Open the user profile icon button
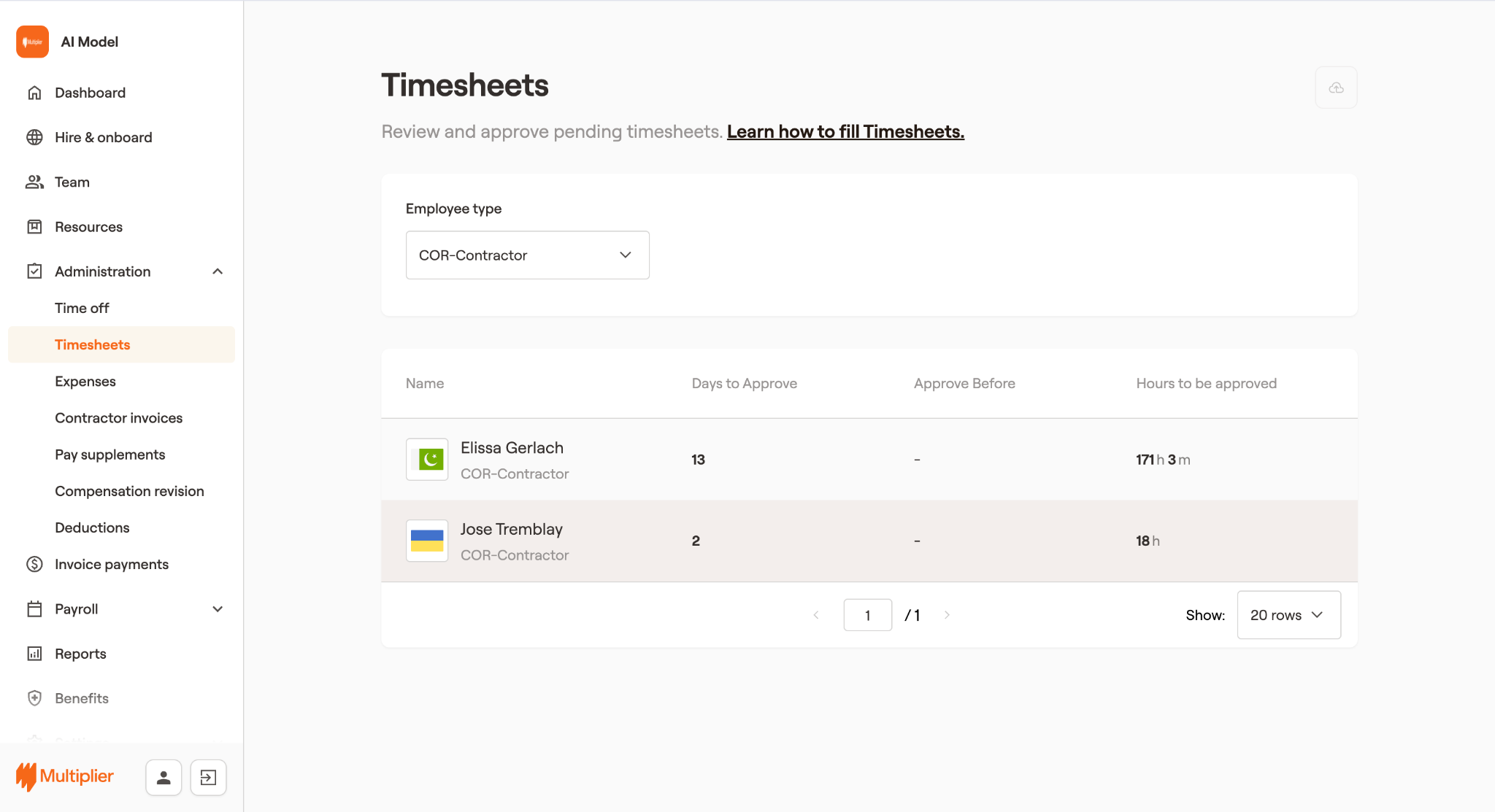 point(164,778)
